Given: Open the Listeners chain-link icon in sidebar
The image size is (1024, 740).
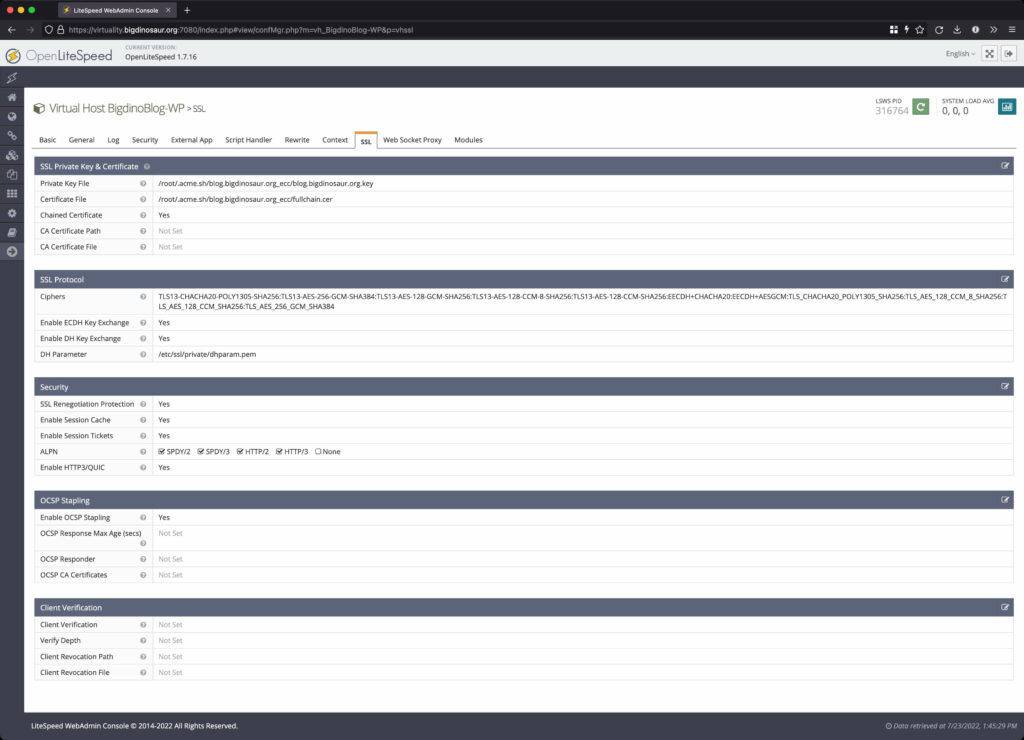Looking at the screenshot, I should click(x=12, y=136).
